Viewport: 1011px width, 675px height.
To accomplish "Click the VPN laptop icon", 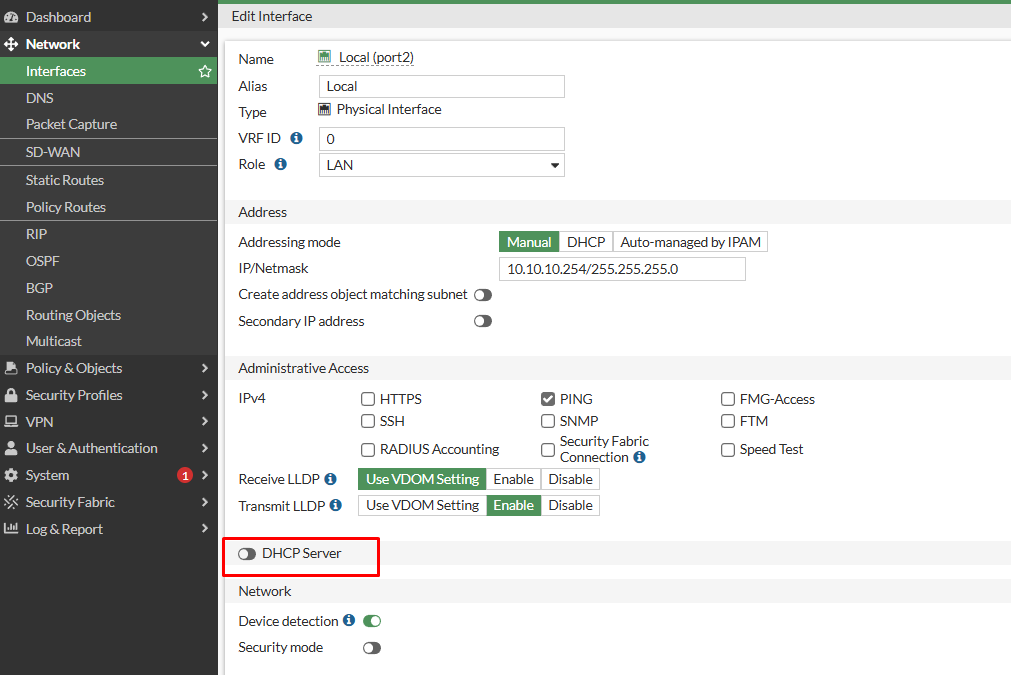I will tap(11, 422).
